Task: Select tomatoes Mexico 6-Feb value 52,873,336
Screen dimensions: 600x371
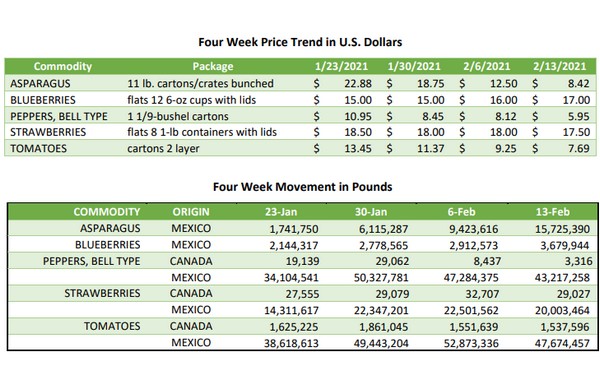Action: pos(471,343)
